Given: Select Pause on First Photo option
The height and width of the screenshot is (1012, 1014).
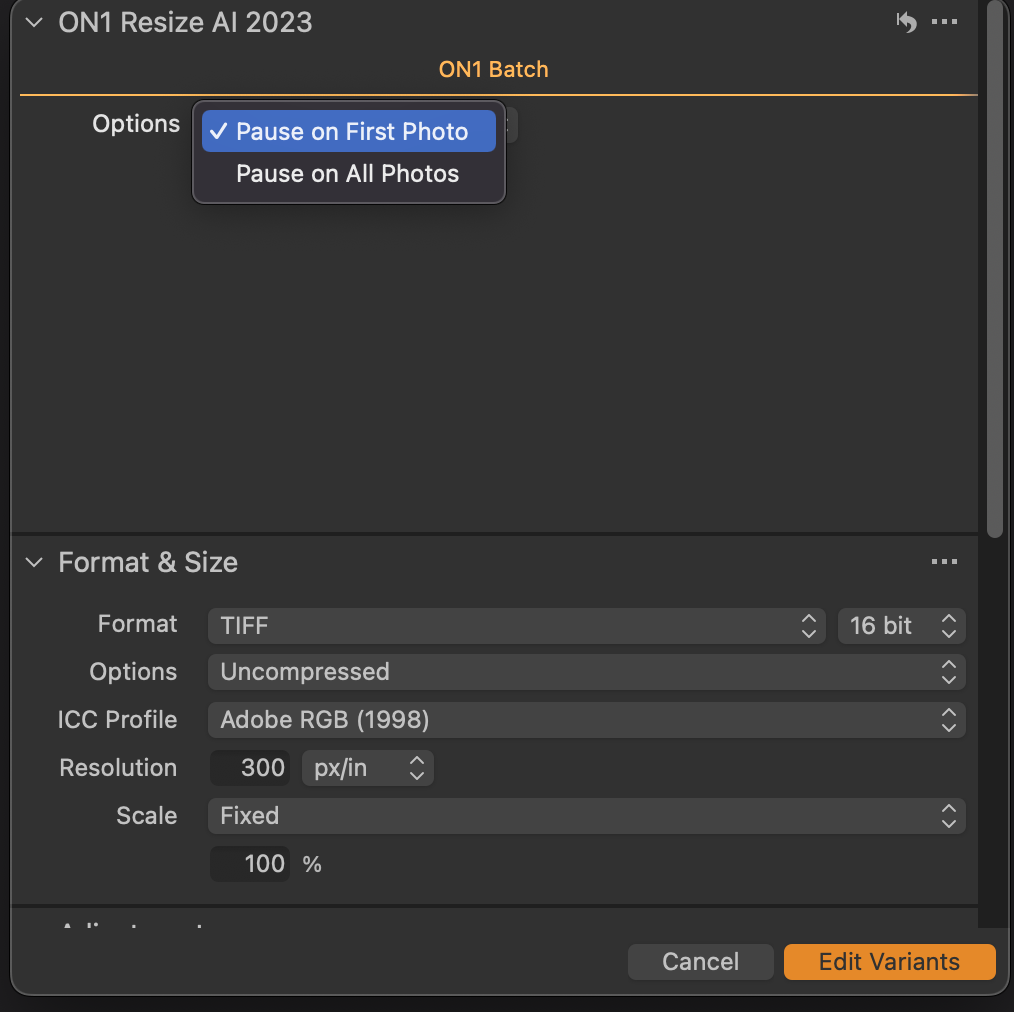Looking at the screenshot, I should [349, 132].
